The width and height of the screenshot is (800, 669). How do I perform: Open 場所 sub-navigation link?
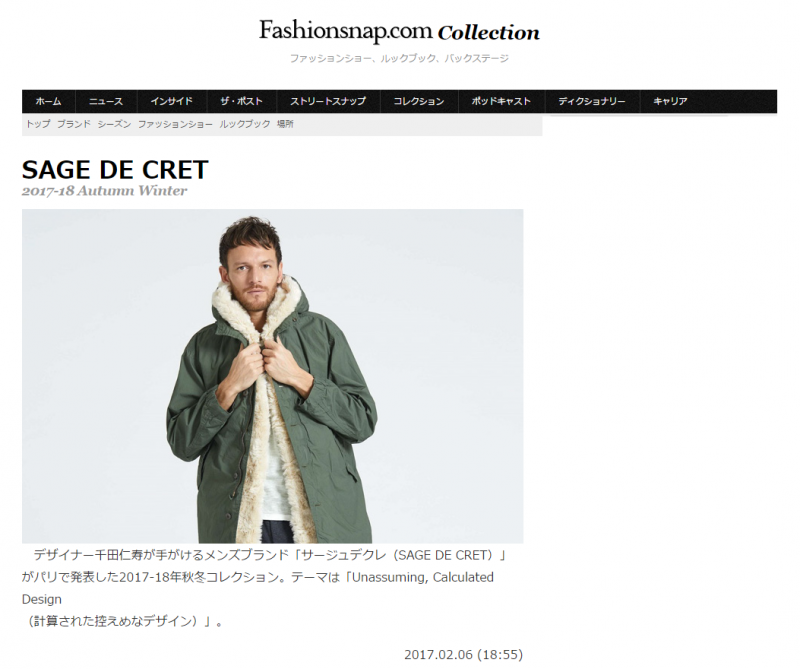coord(285,124)
